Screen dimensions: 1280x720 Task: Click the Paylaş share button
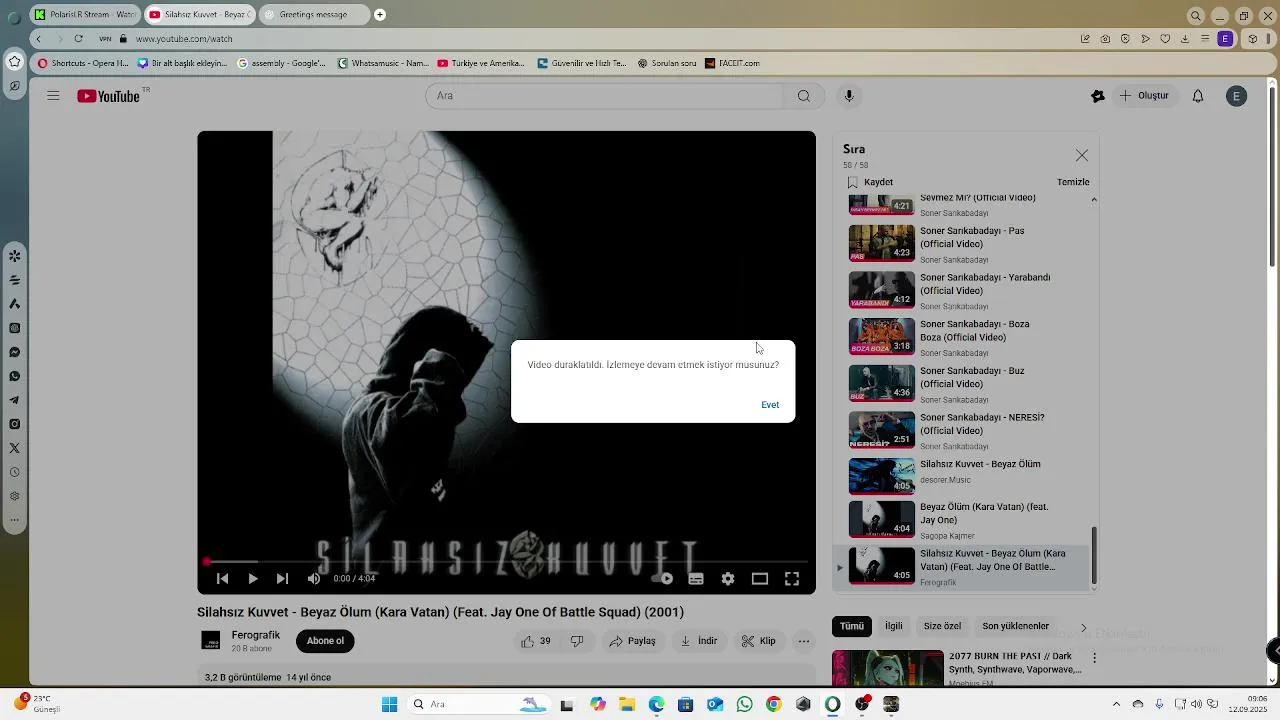633,641
